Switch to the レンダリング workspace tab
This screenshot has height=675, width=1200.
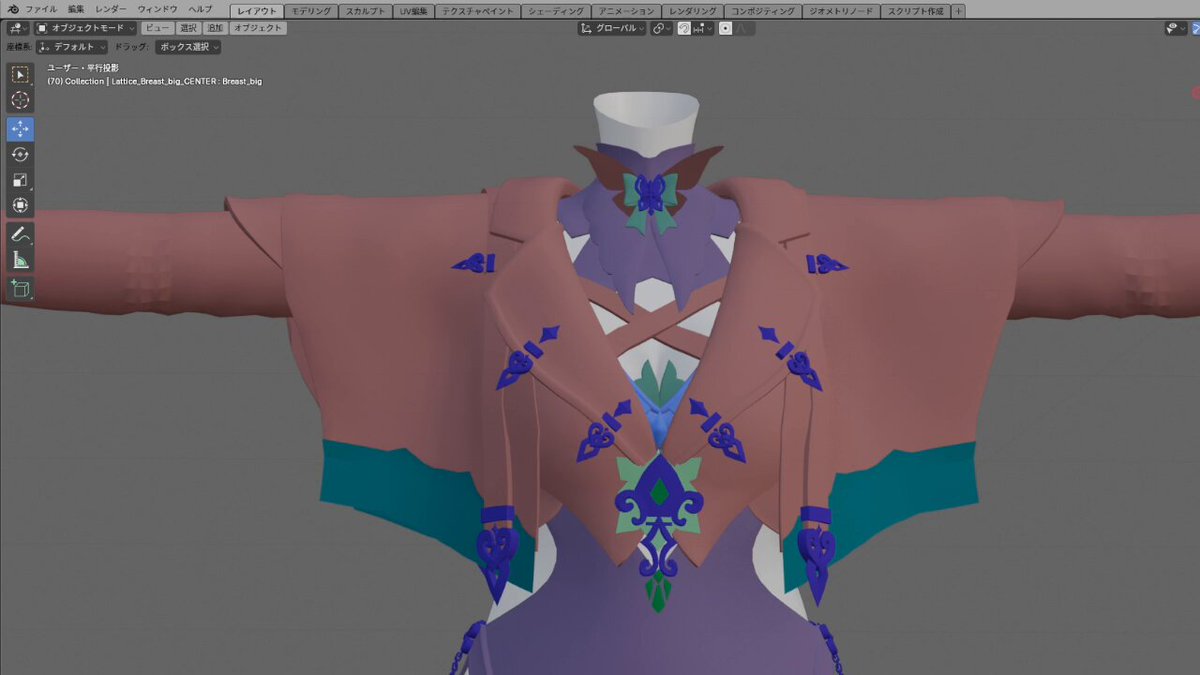pyautogui.click(x=693, y=11)
